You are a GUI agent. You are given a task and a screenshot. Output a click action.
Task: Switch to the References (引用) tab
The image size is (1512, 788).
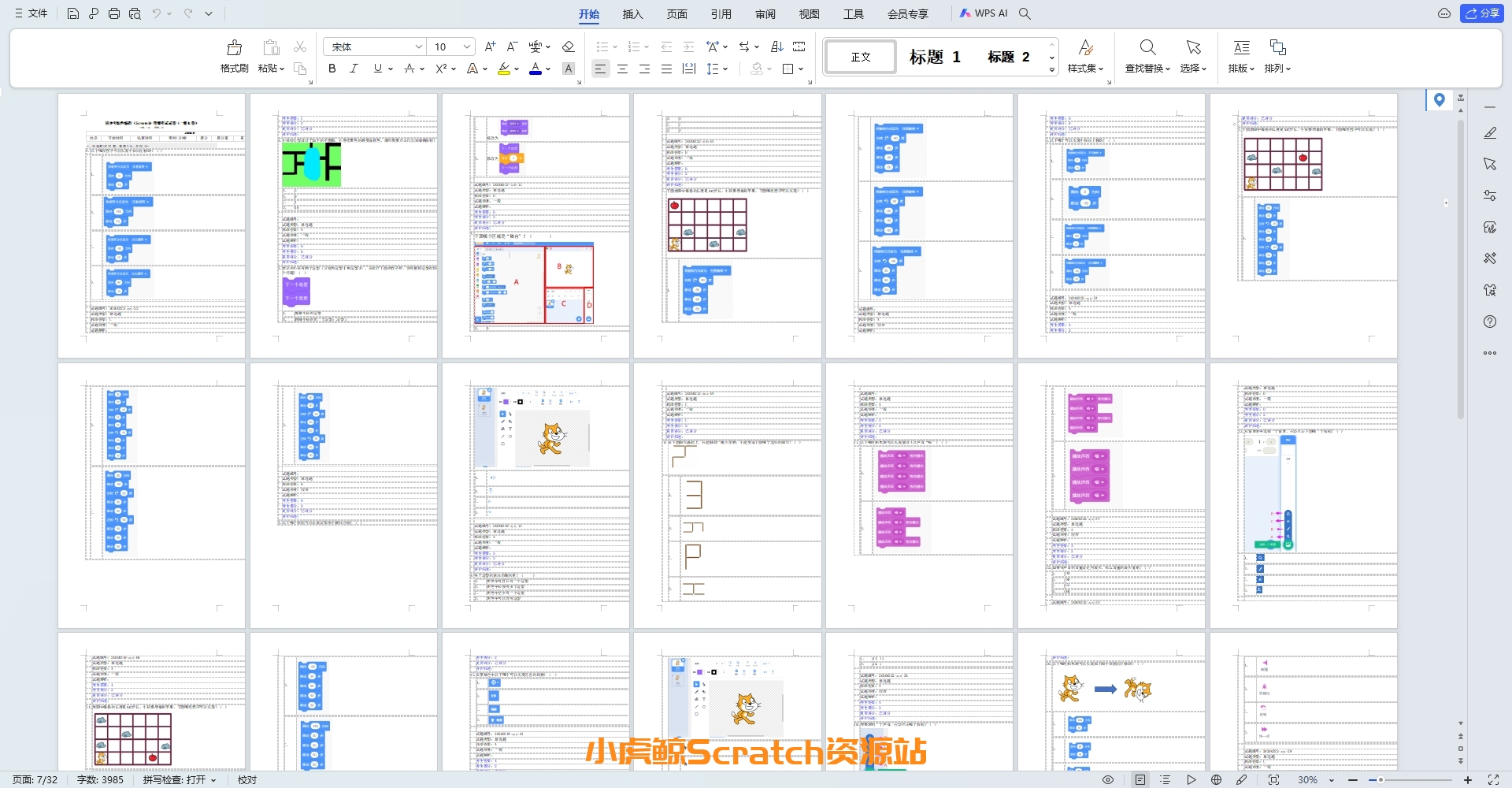click(x=721, y=13)
